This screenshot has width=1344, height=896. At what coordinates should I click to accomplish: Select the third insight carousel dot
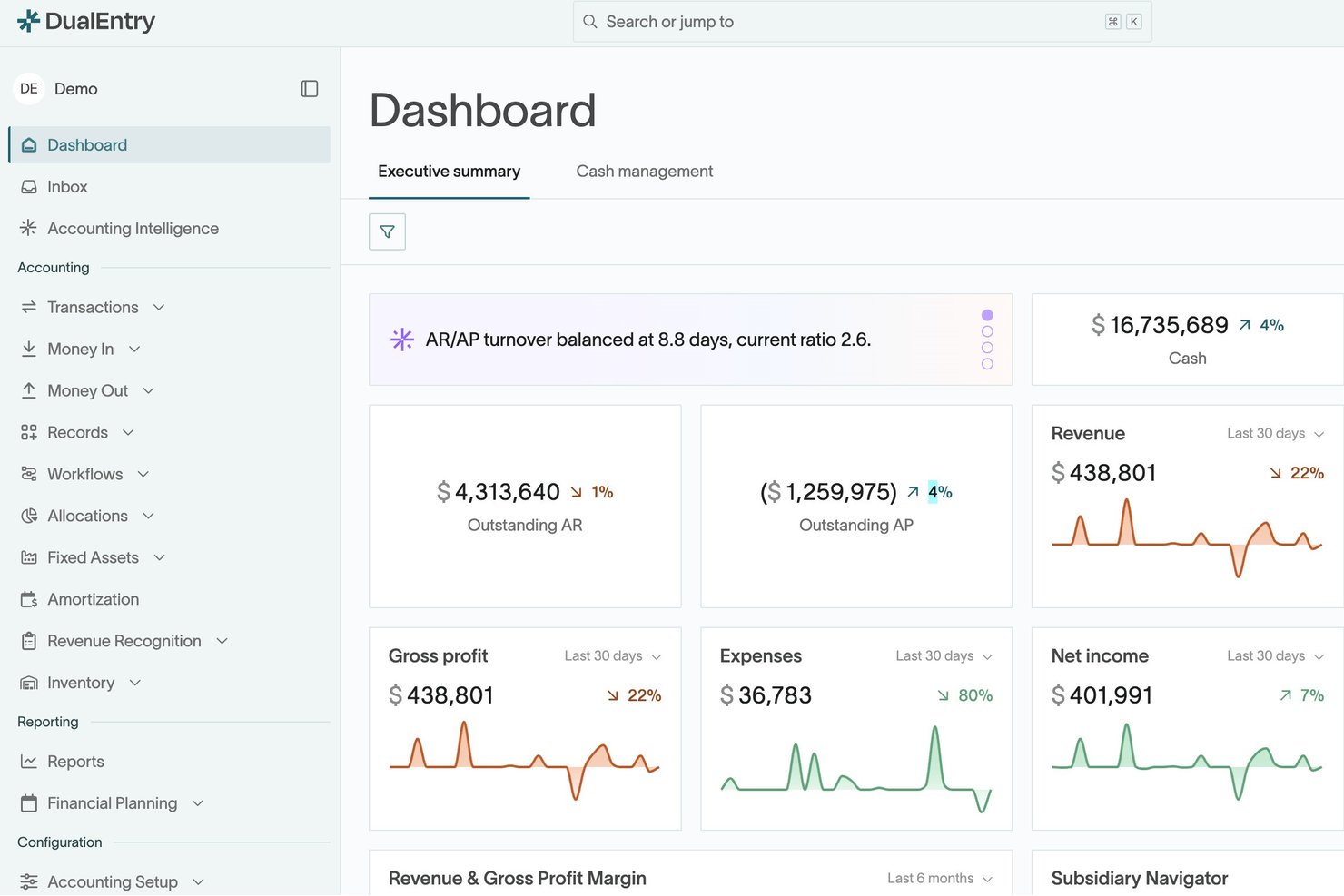click(x=987, y=348)
